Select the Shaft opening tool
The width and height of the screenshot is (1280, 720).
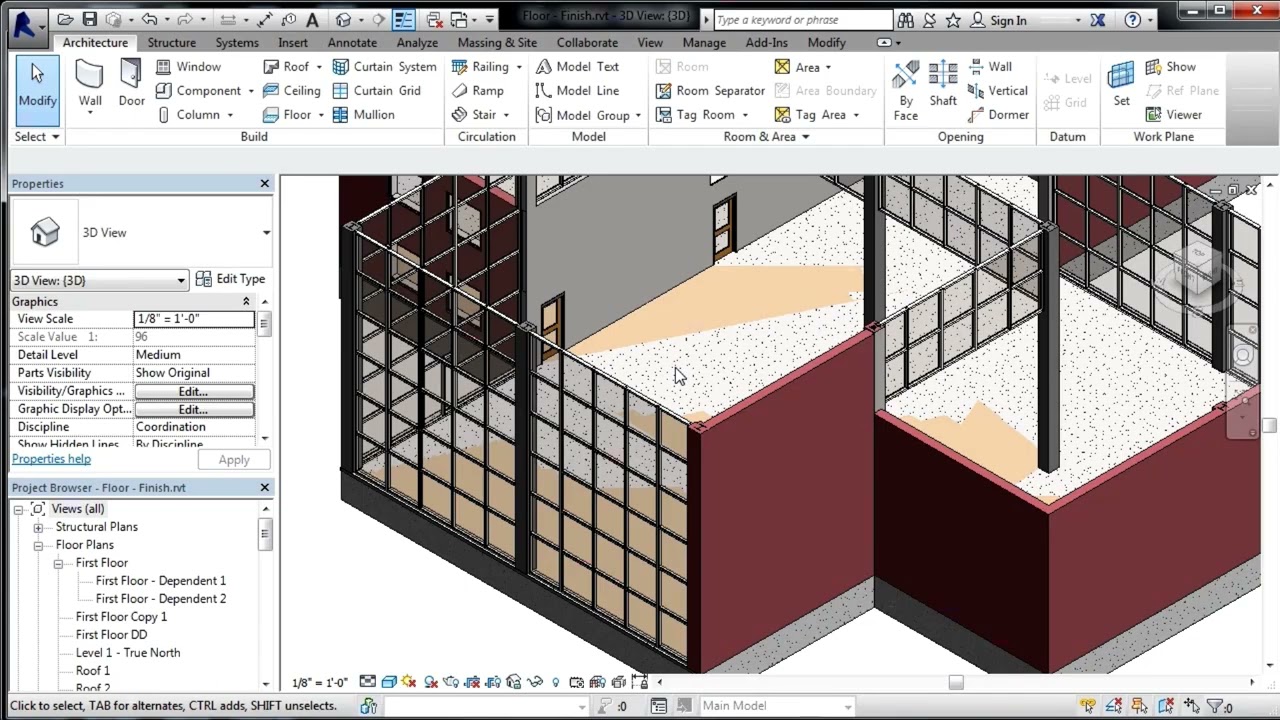(943, 84)
